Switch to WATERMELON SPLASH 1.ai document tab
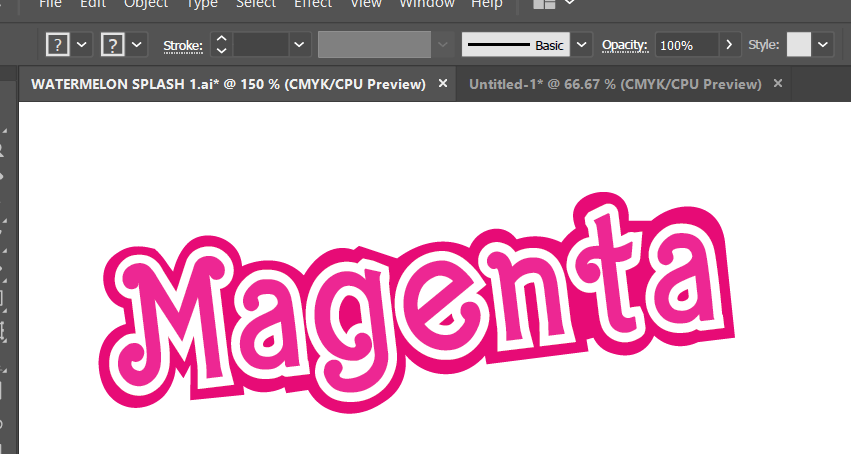This screenshot has width=851, height=454. pyautogui.click(x=228, y=84)
